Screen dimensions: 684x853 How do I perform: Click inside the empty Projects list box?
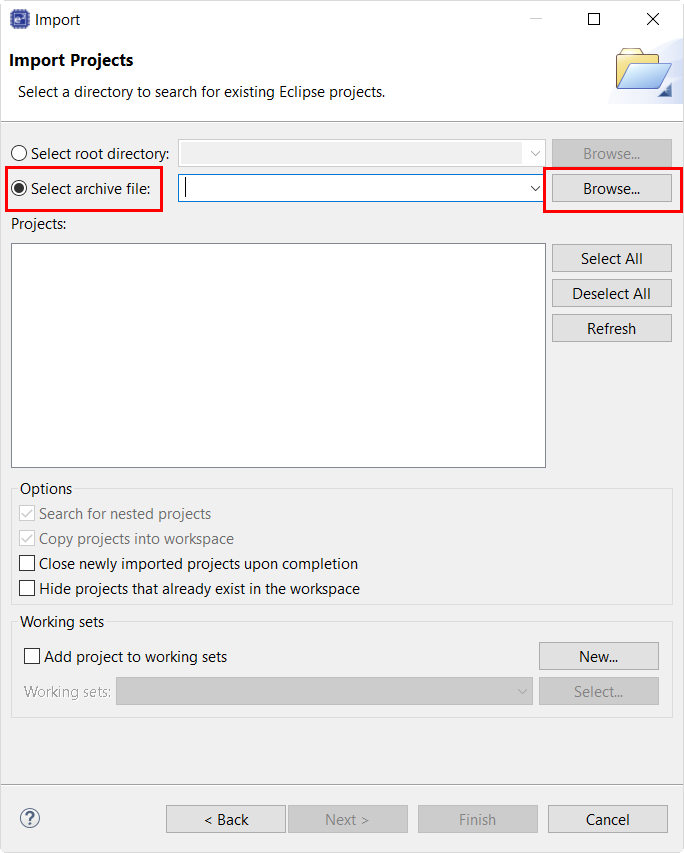(278, 355)
